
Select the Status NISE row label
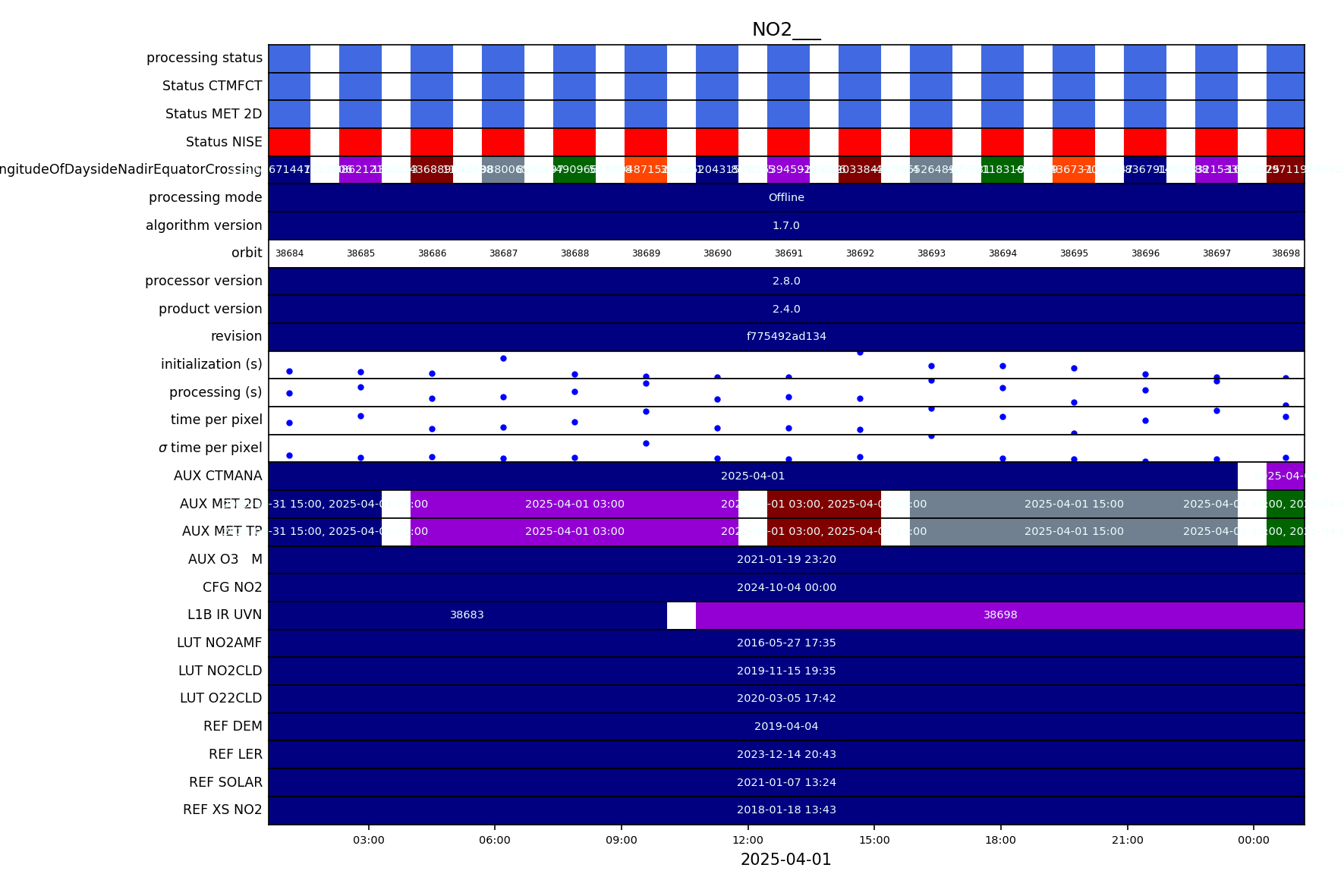[x=224, y=142]
